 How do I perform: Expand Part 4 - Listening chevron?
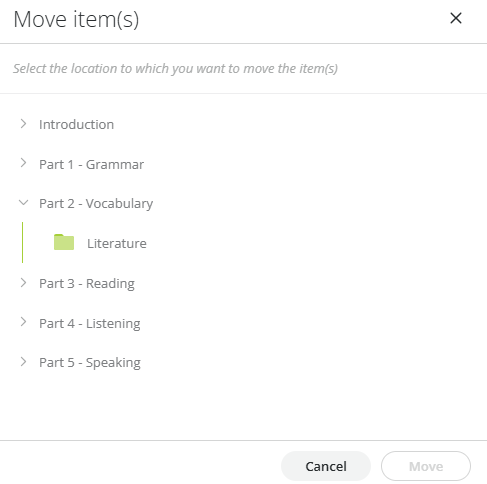click(23, 322)
